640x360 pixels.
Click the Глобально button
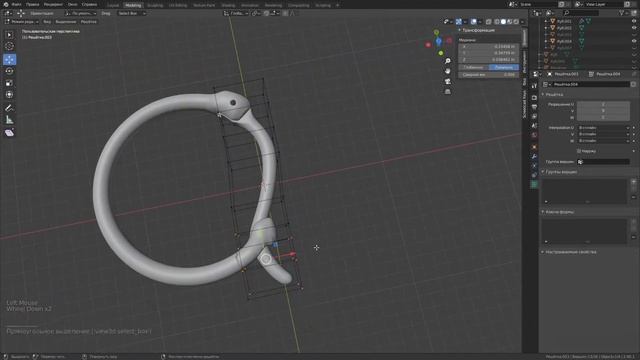tap(473, 67)
